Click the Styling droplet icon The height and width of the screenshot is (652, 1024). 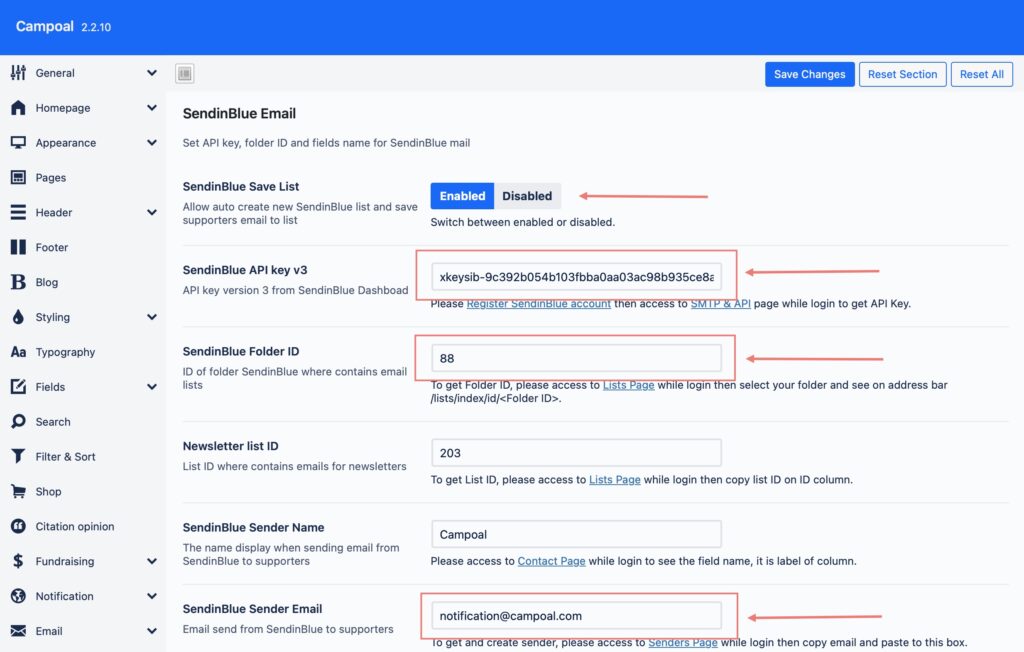[18, 317]
